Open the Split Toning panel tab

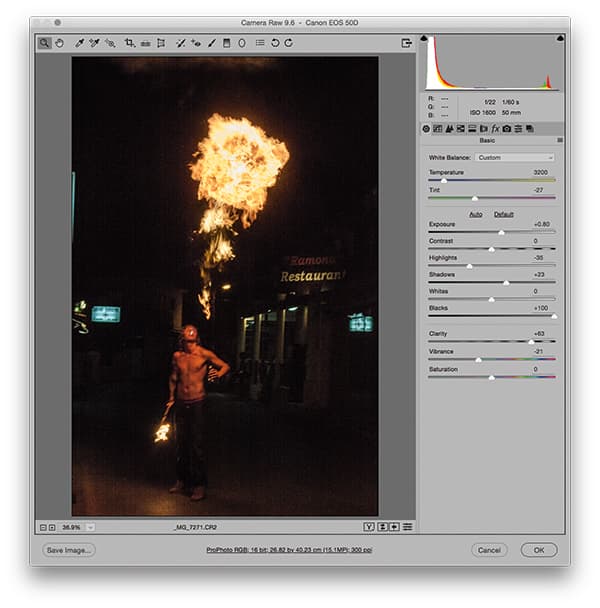tap(472, 129)
